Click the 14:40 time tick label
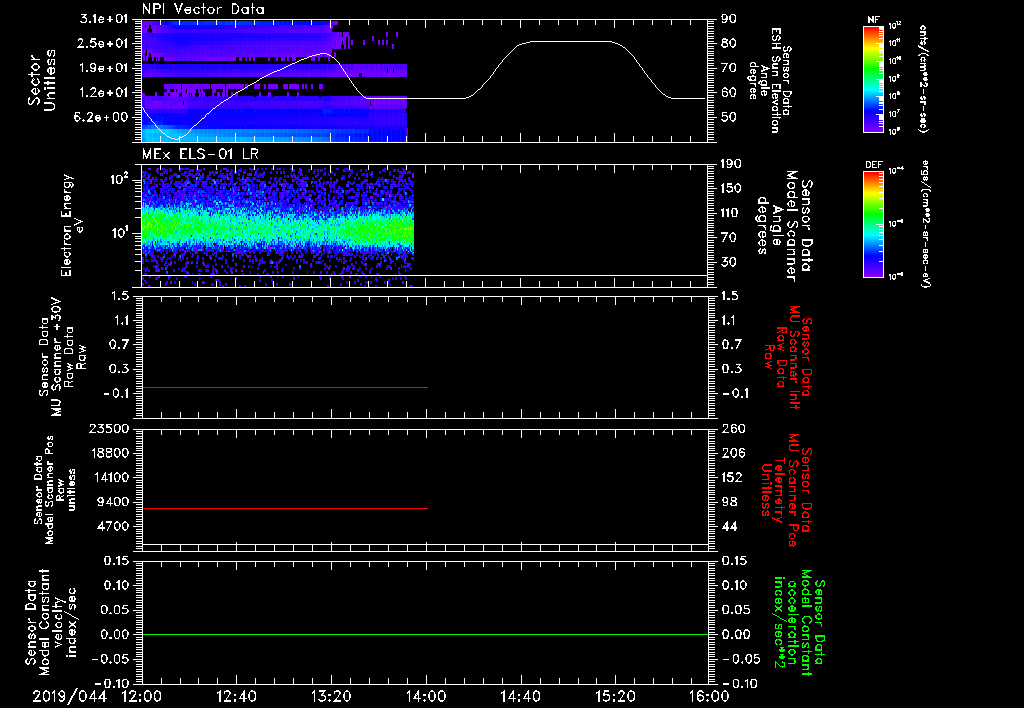 [x=520, y=696]
